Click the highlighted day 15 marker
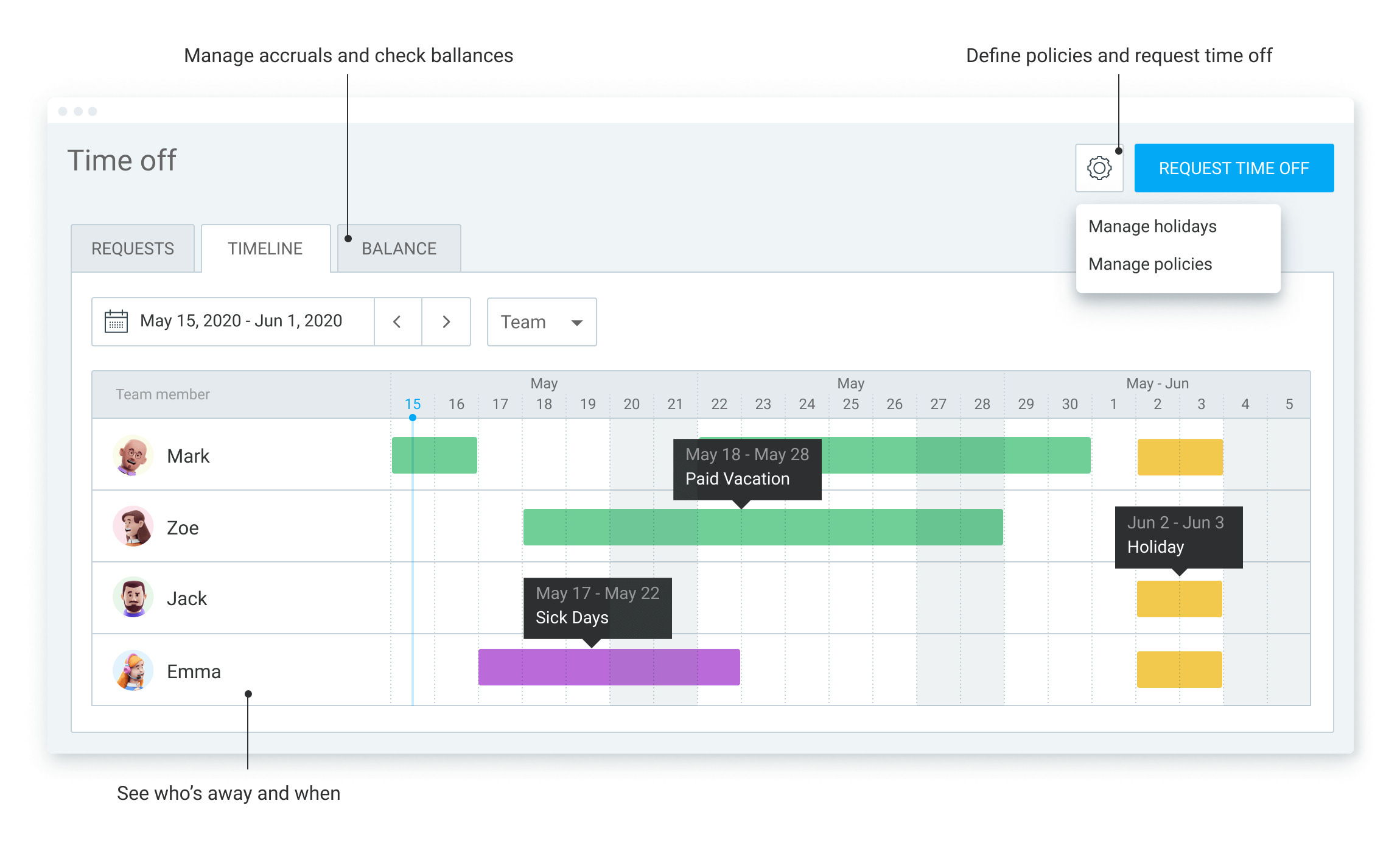This screenshot has width=1400, height=851. click(413, 404)
